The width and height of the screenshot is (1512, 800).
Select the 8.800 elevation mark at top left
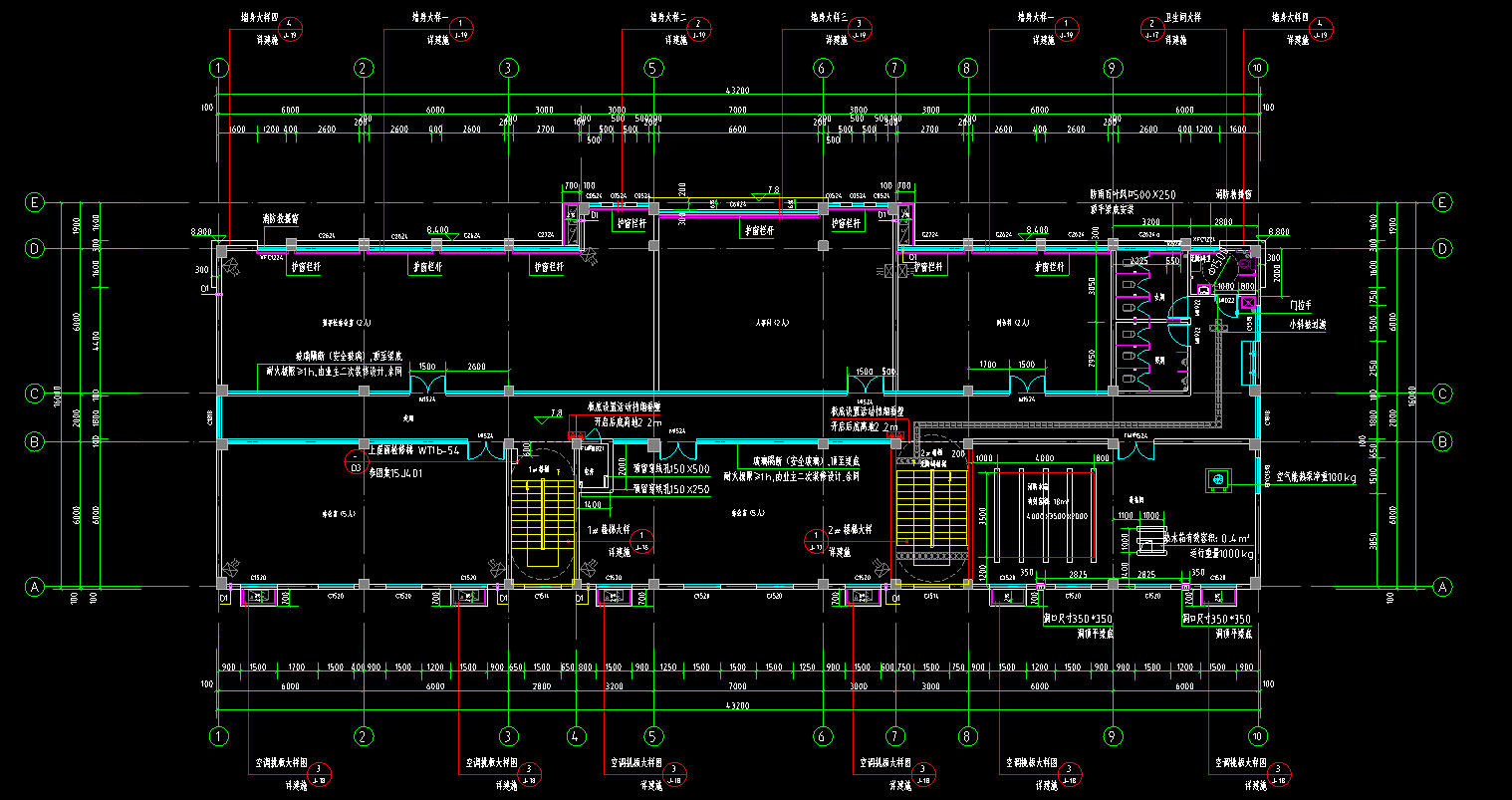[202, 232]
